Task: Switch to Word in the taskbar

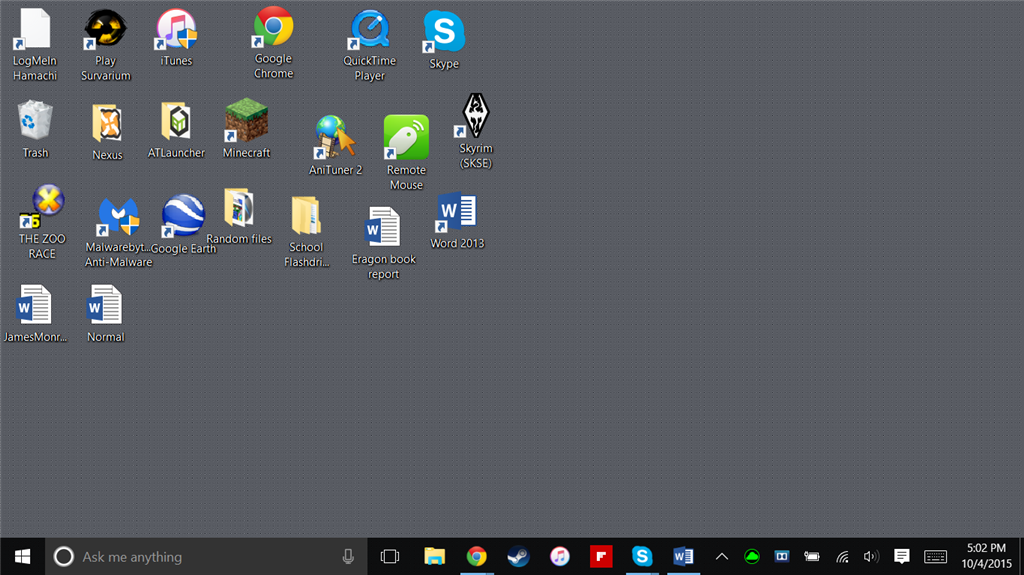Action: [683, 557]
